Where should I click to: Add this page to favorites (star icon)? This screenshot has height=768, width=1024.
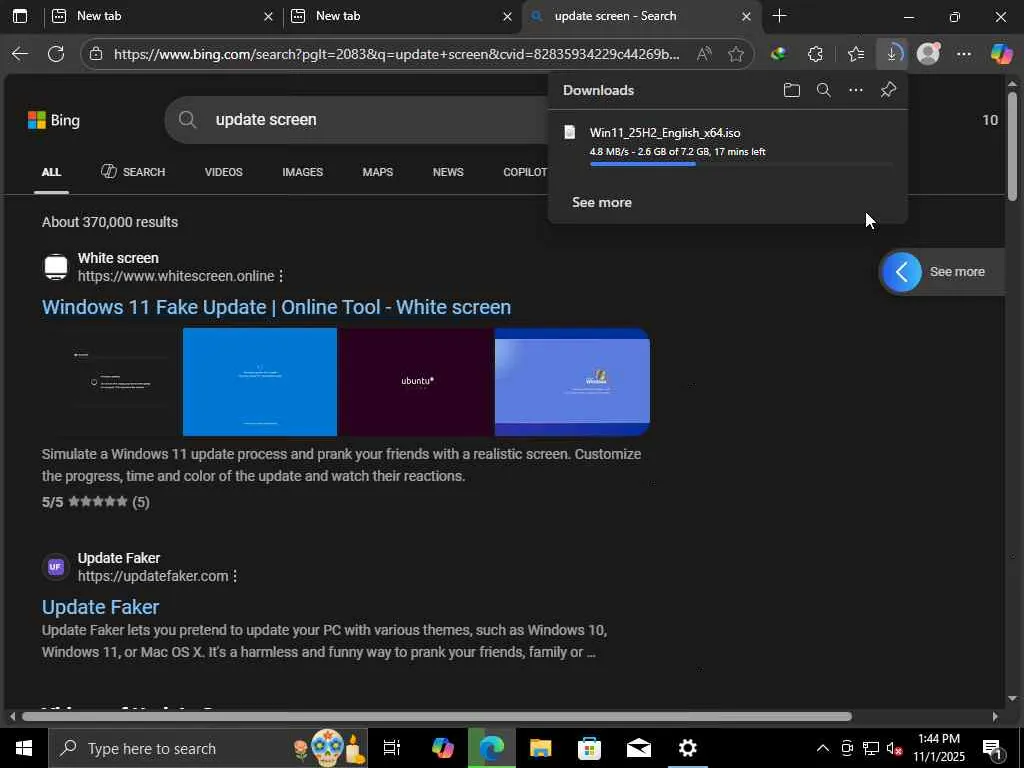click(x=736, y=54)
